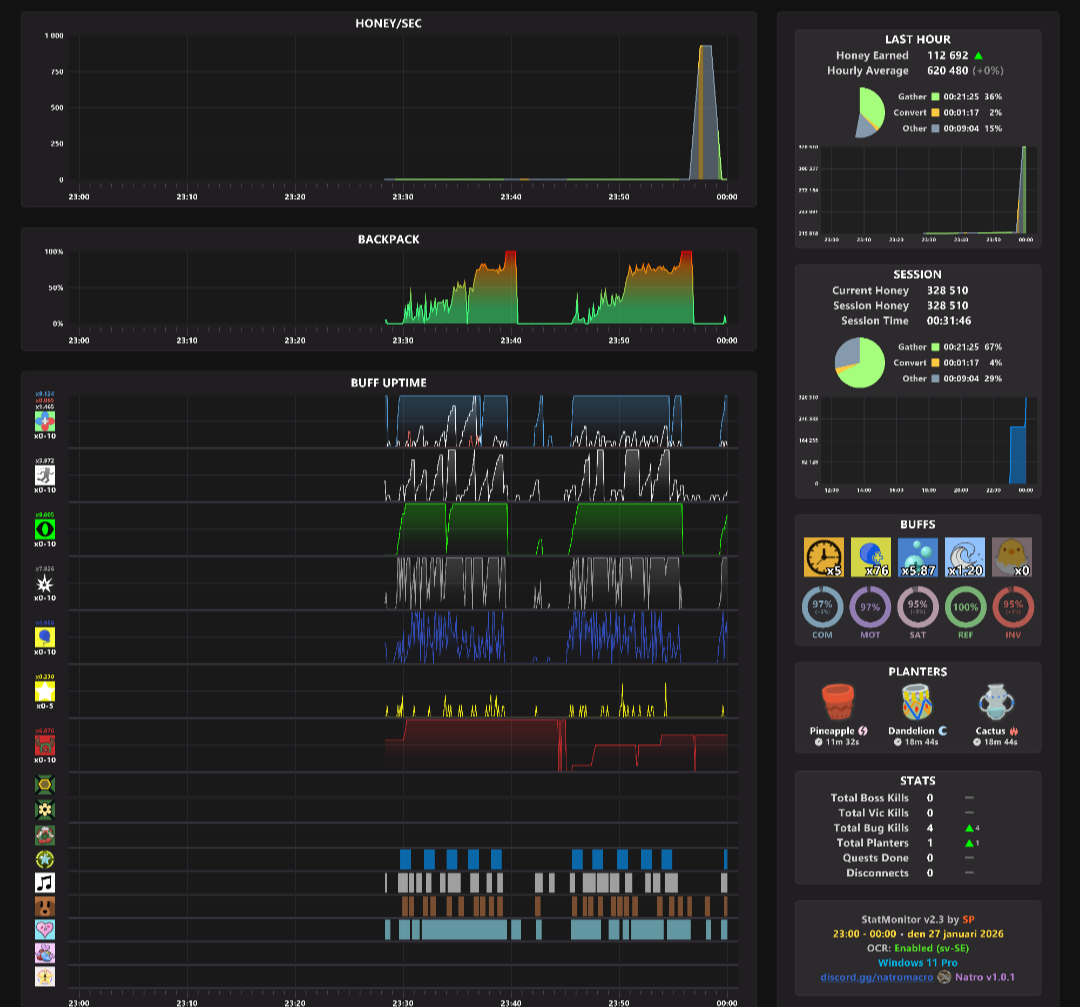The height and width of the screenshot is (1007, 1080).
Task: Click the pink heart buff row icon
Action: click(45, 930)
